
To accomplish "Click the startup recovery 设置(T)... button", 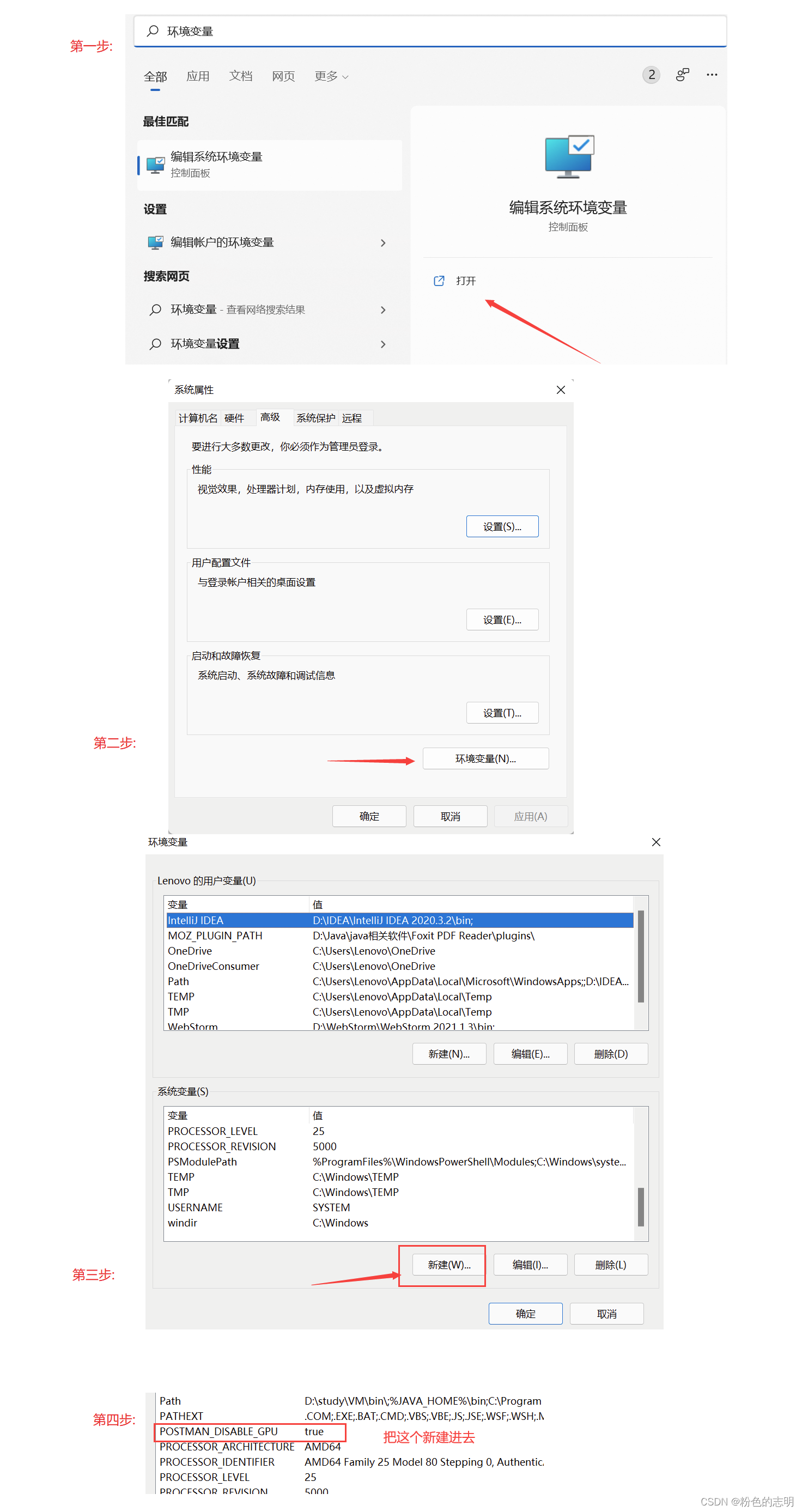I will [502, 713].
